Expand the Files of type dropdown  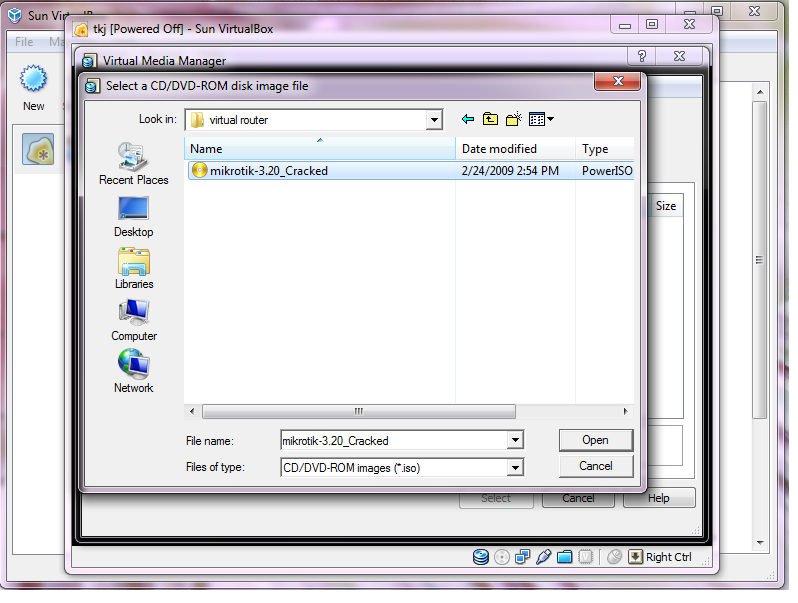coord(515,467)
